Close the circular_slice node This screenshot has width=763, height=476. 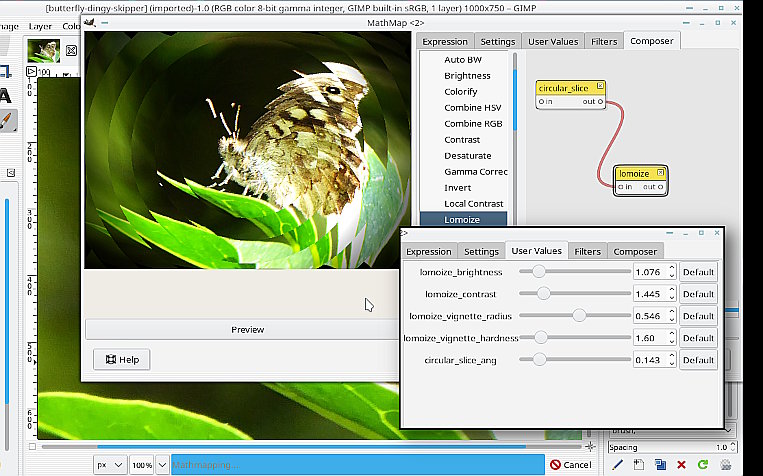(x=600, y=88)
